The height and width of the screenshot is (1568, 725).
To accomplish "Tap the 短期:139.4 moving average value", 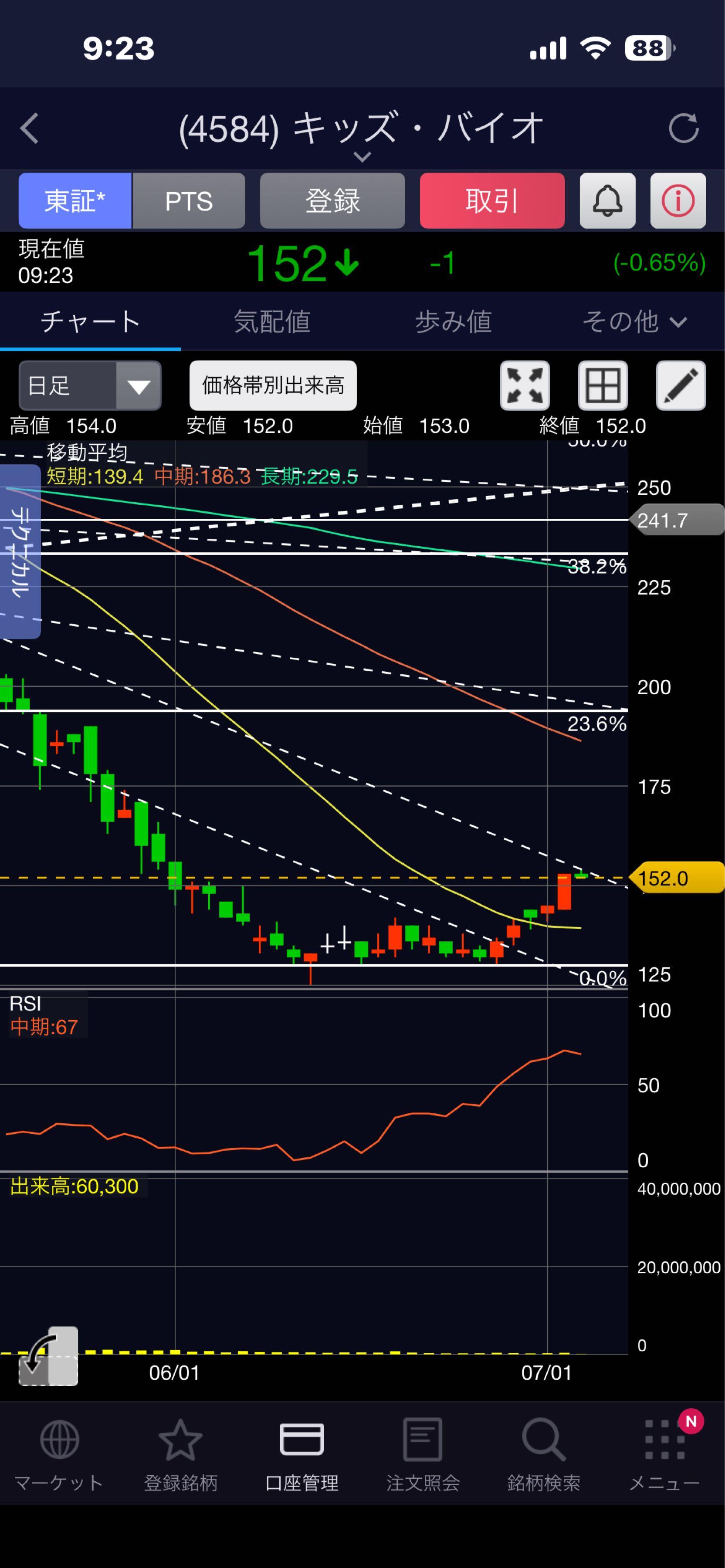I will [95, 476].
